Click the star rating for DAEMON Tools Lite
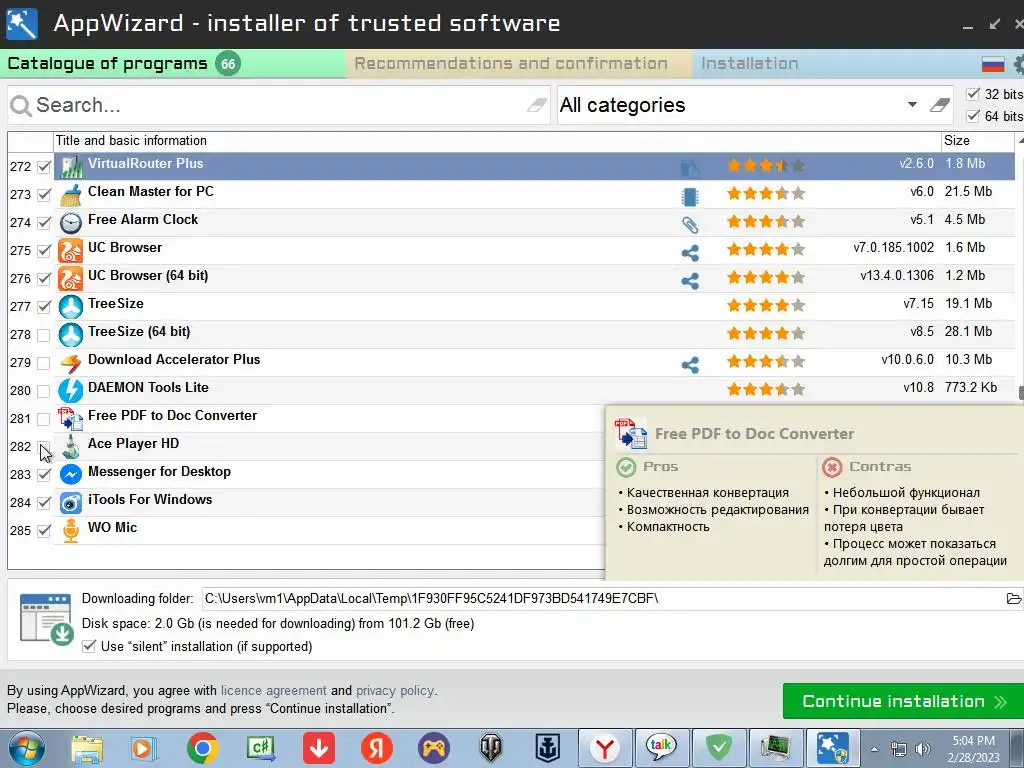The image size is (1024, 768). pyautogui.click(x=765, y=390)
